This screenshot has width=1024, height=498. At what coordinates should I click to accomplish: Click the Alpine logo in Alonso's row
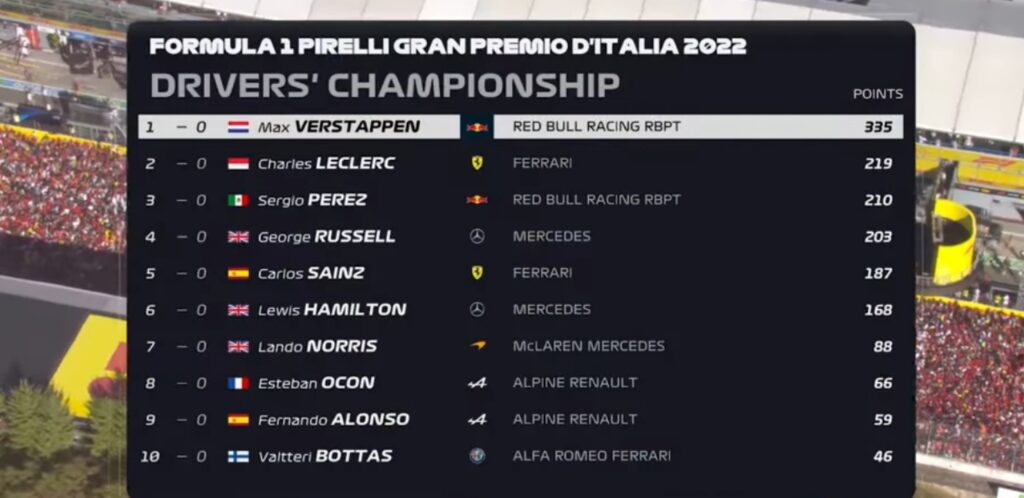click(477, 420)
